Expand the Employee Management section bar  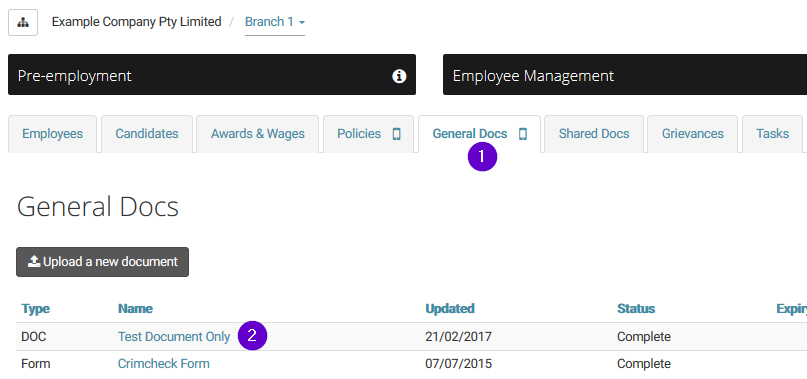tap(625, 75)
